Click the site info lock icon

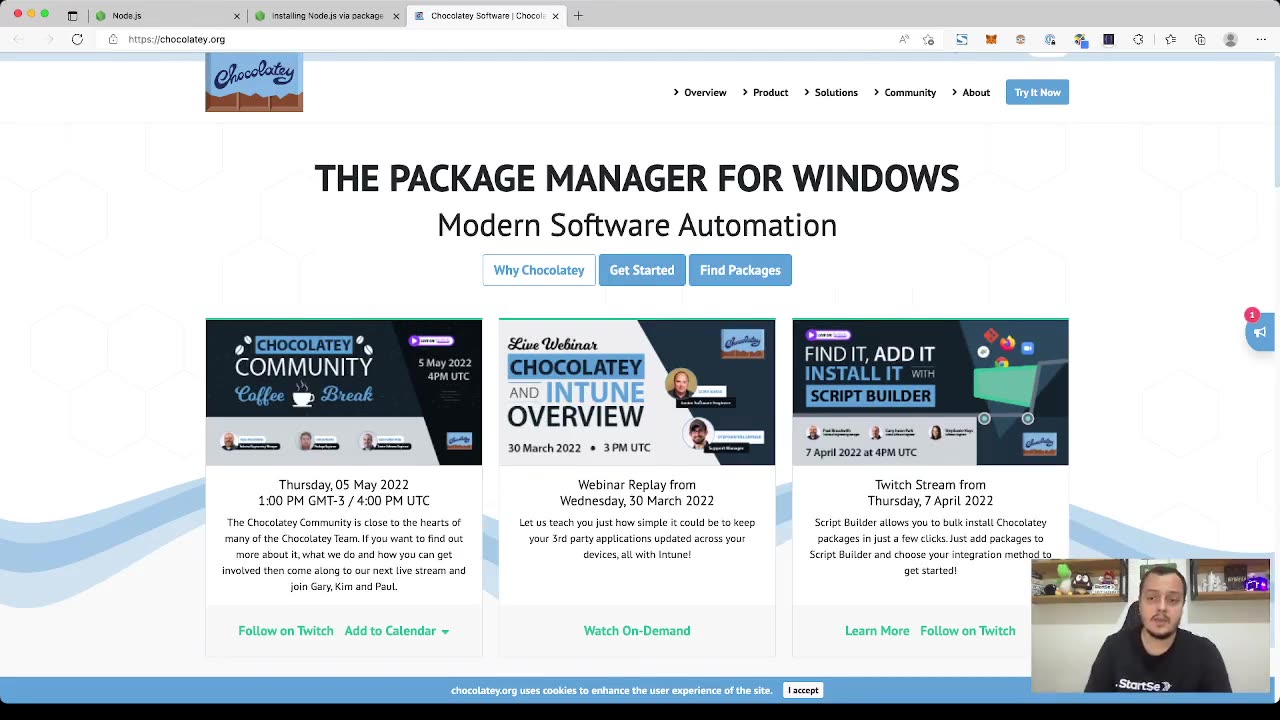[x=113, y=39]
